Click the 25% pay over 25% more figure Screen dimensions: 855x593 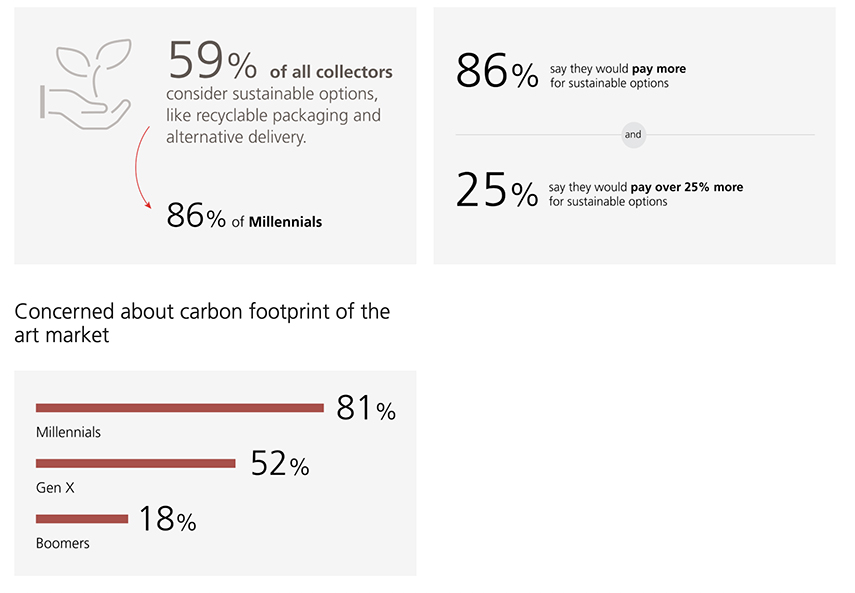click(497, 190)
